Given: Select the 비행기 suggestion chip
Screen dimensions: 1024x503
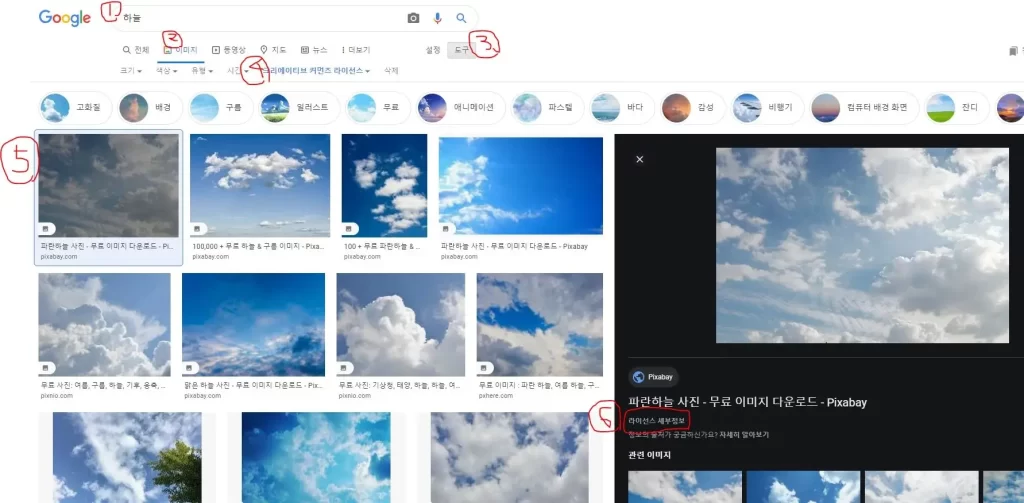Looking at the screenshot, I should point(766,107).
